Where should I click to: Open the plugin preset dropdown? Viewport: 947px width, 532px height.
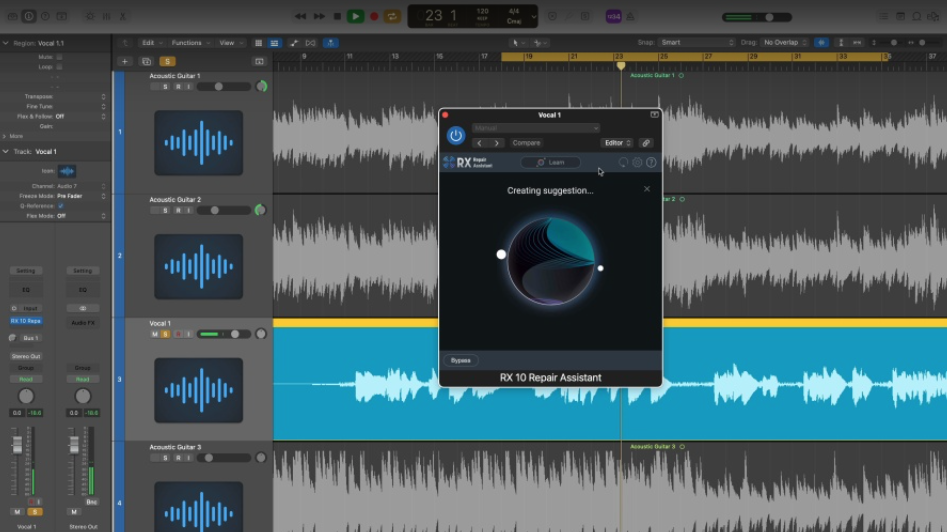point(536,128)
